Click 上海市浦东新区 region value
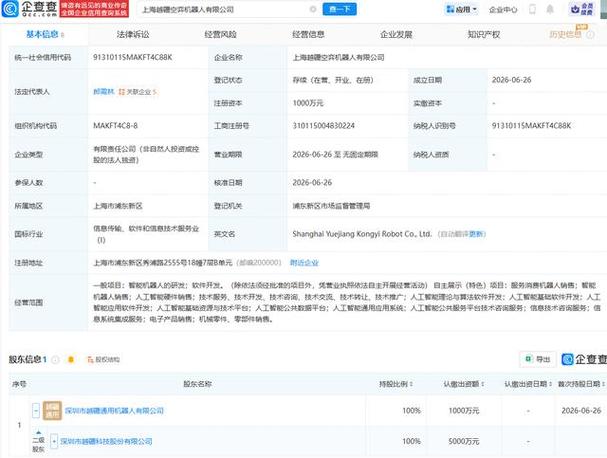607x458 pixels. pyautogui.click(x=118, y=206)
